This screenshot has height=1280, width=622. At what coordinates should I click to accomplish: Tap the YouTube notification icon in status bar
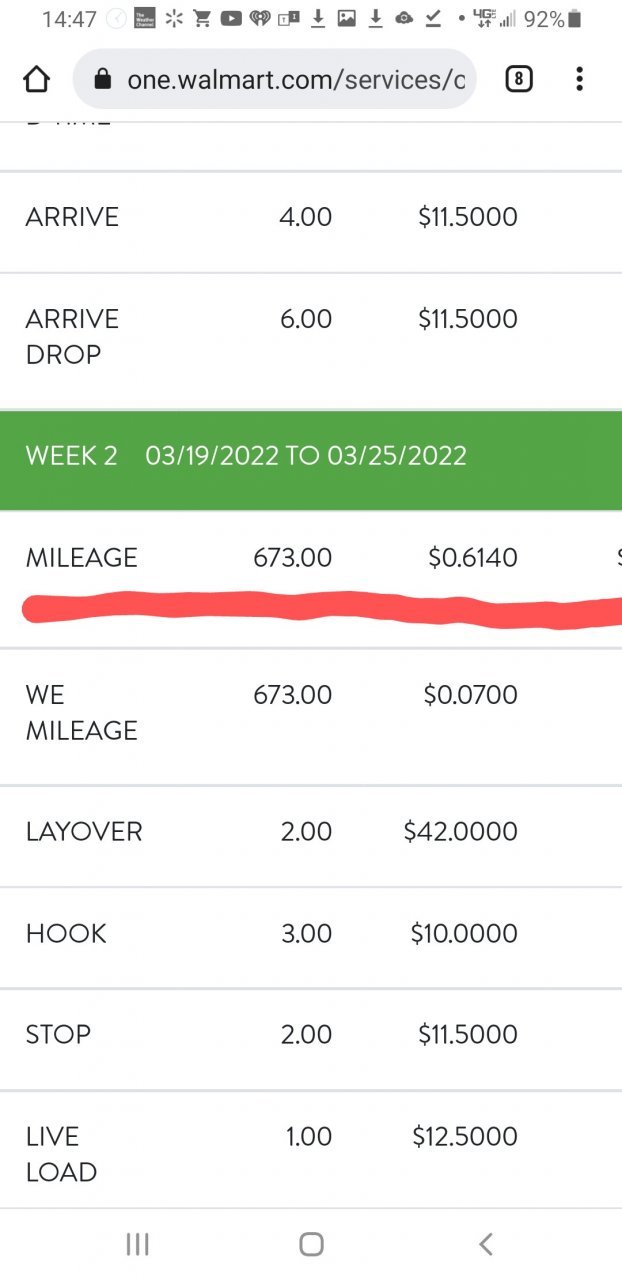231,19
